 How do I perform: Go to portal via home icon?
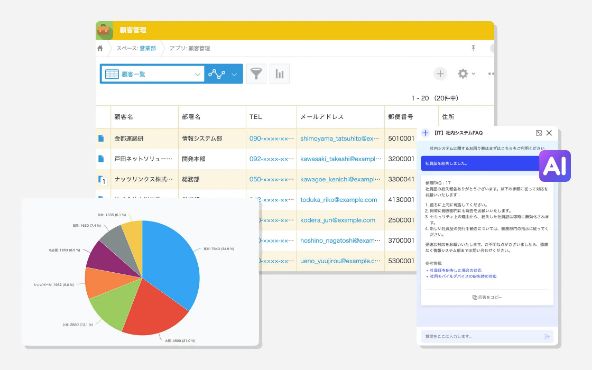100,48
